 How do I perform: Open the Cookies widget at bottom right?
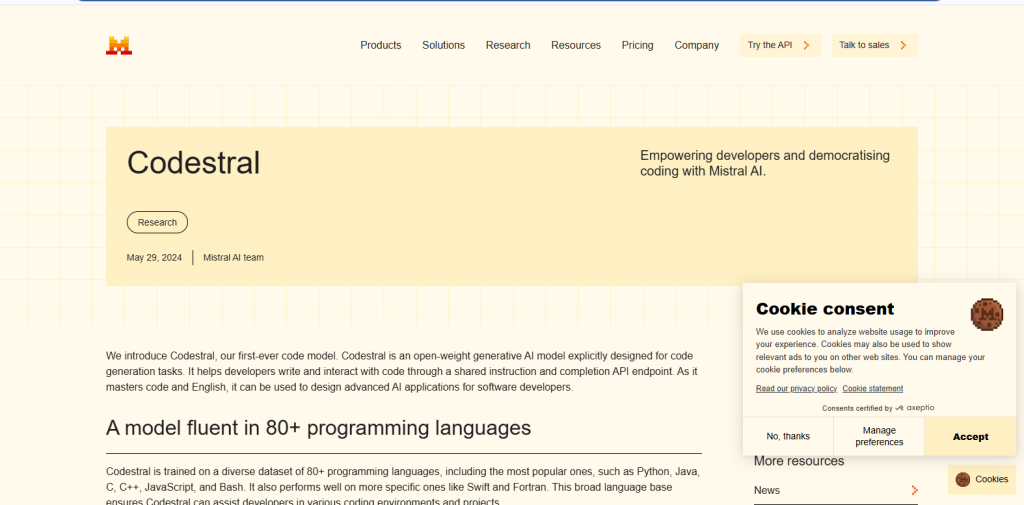[x=981, y=479]
